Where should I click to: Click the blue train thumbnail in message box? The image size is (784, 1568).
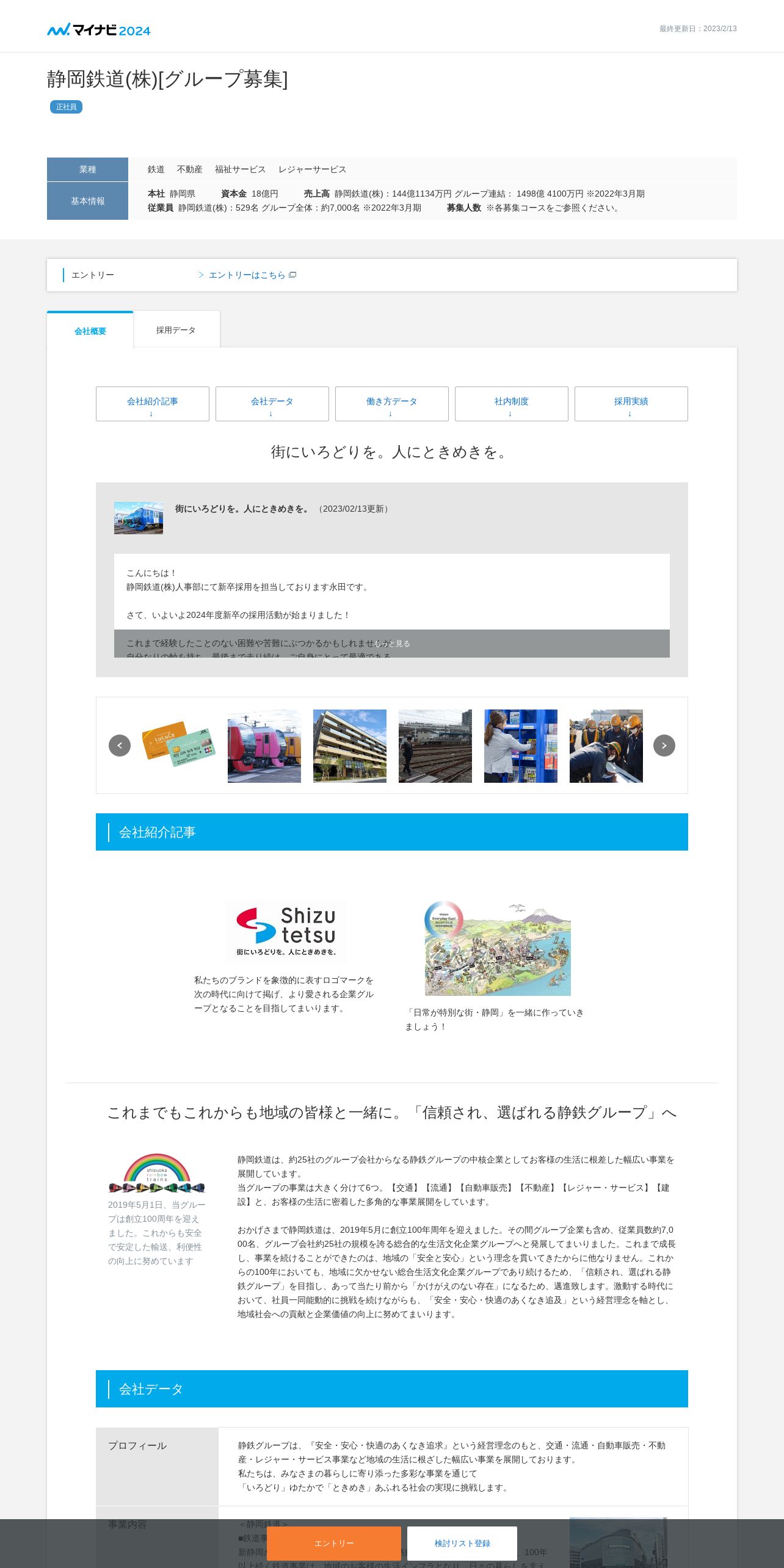click(x=139, y=518)
